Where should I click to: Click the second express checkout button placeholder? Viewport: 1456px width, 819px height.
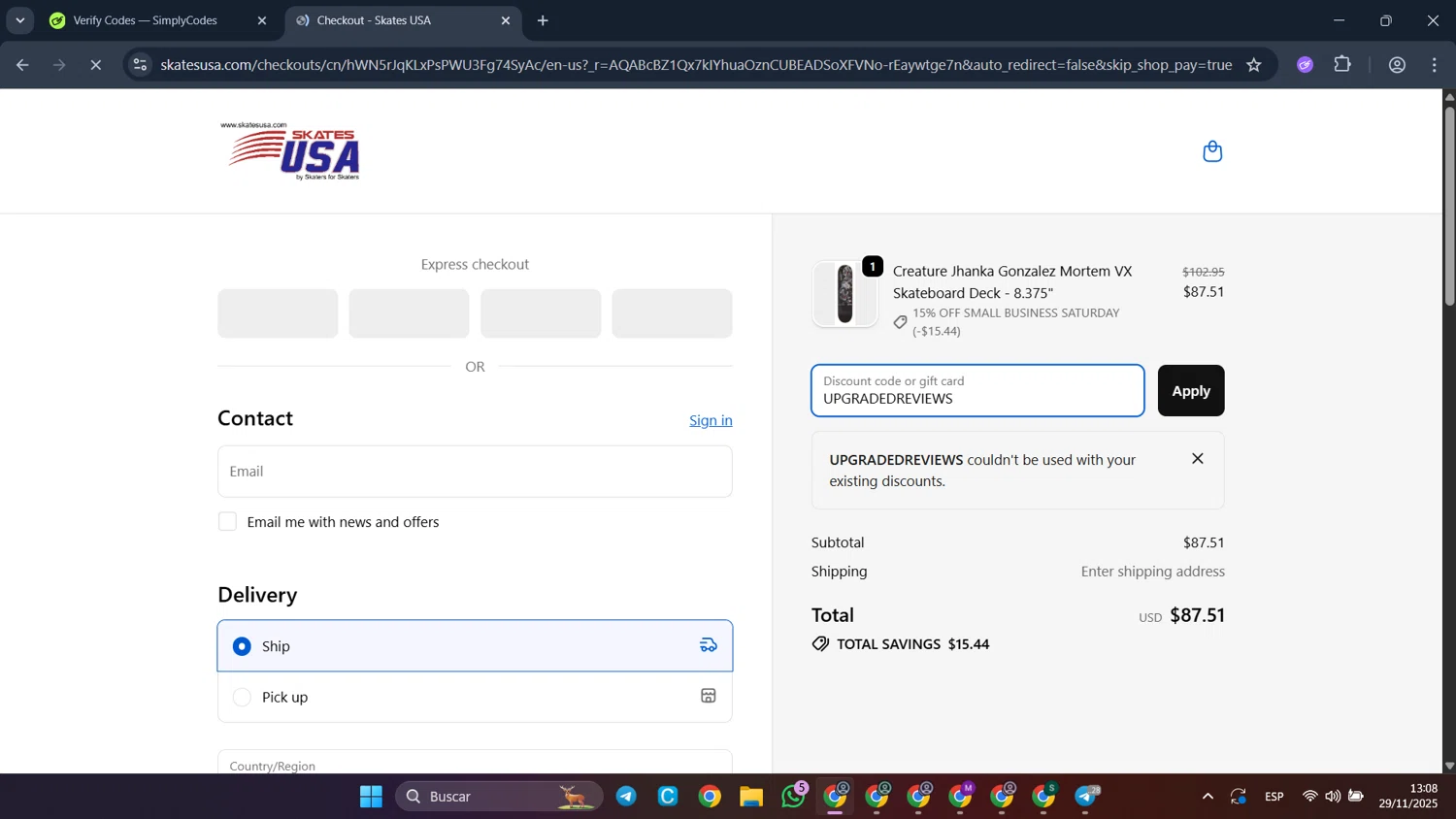(x=409, y=313)
